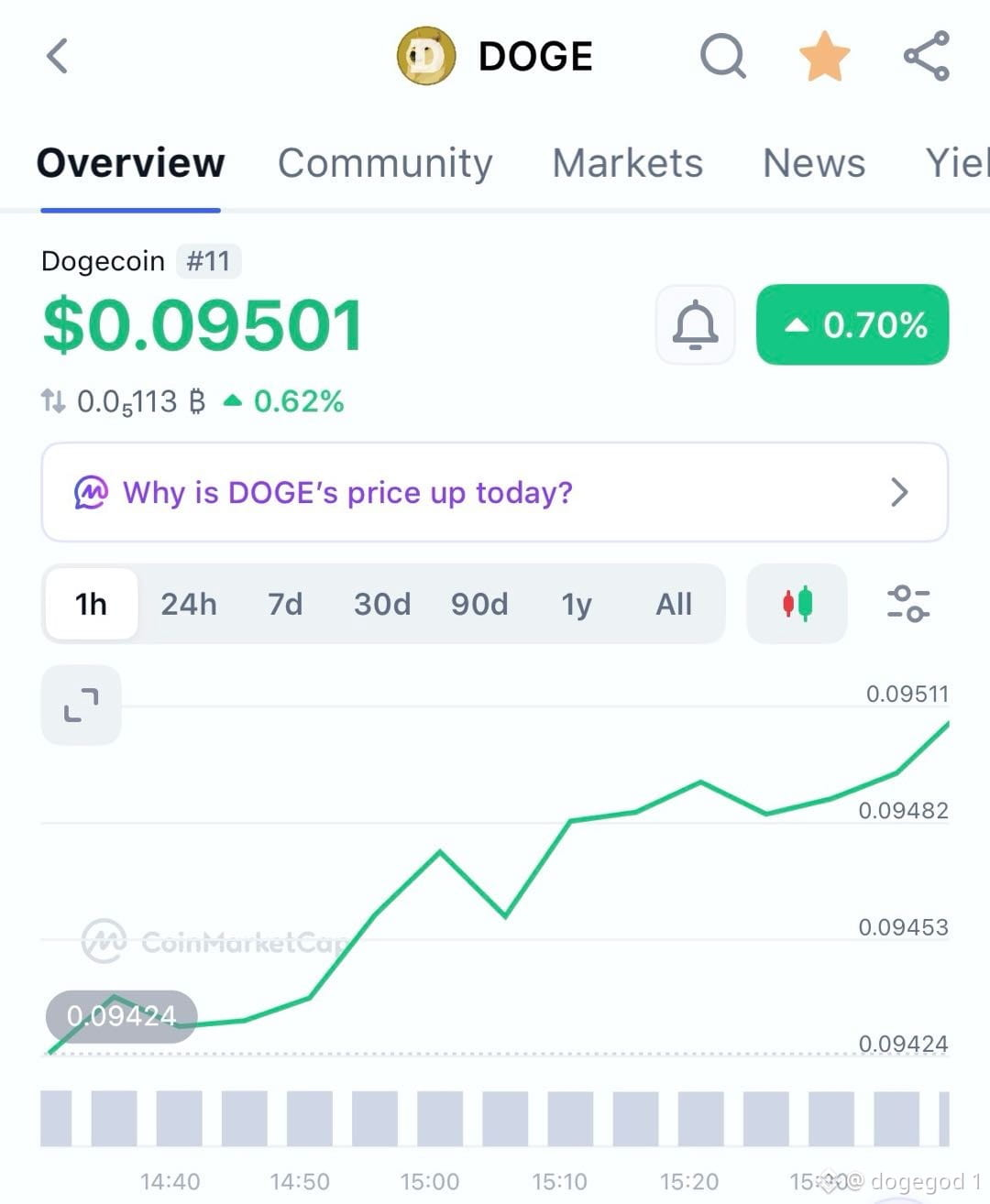Expand chart to fullscreen
The width and height of the screenshot is (990, 1204).
(x=81, y=705)
